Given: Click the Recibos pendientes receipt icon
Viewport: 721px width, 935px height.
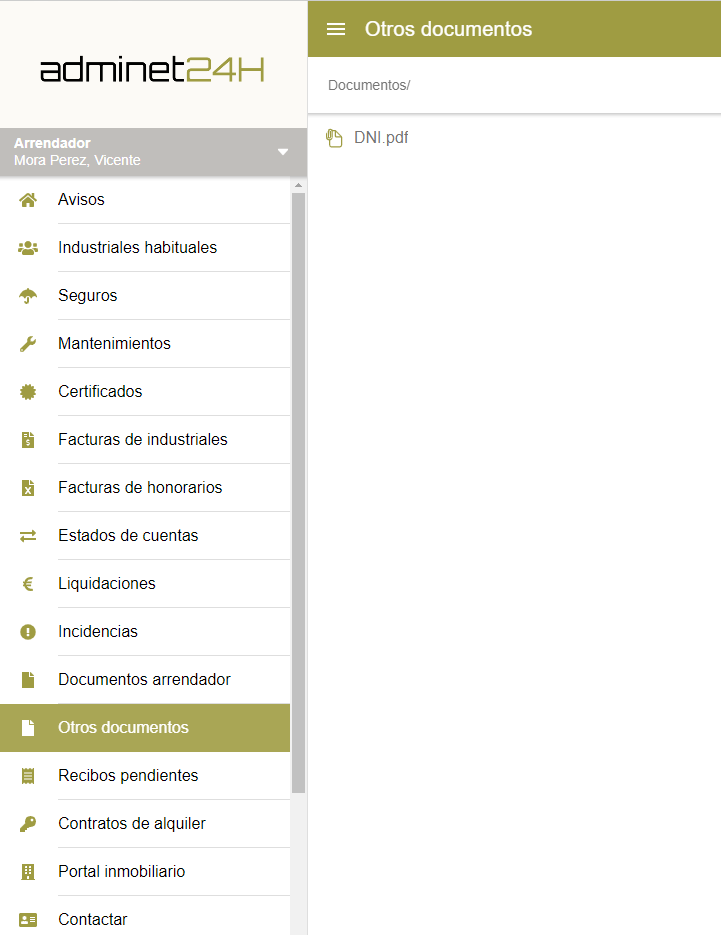Looking at the screenshot, I should 28,776.
